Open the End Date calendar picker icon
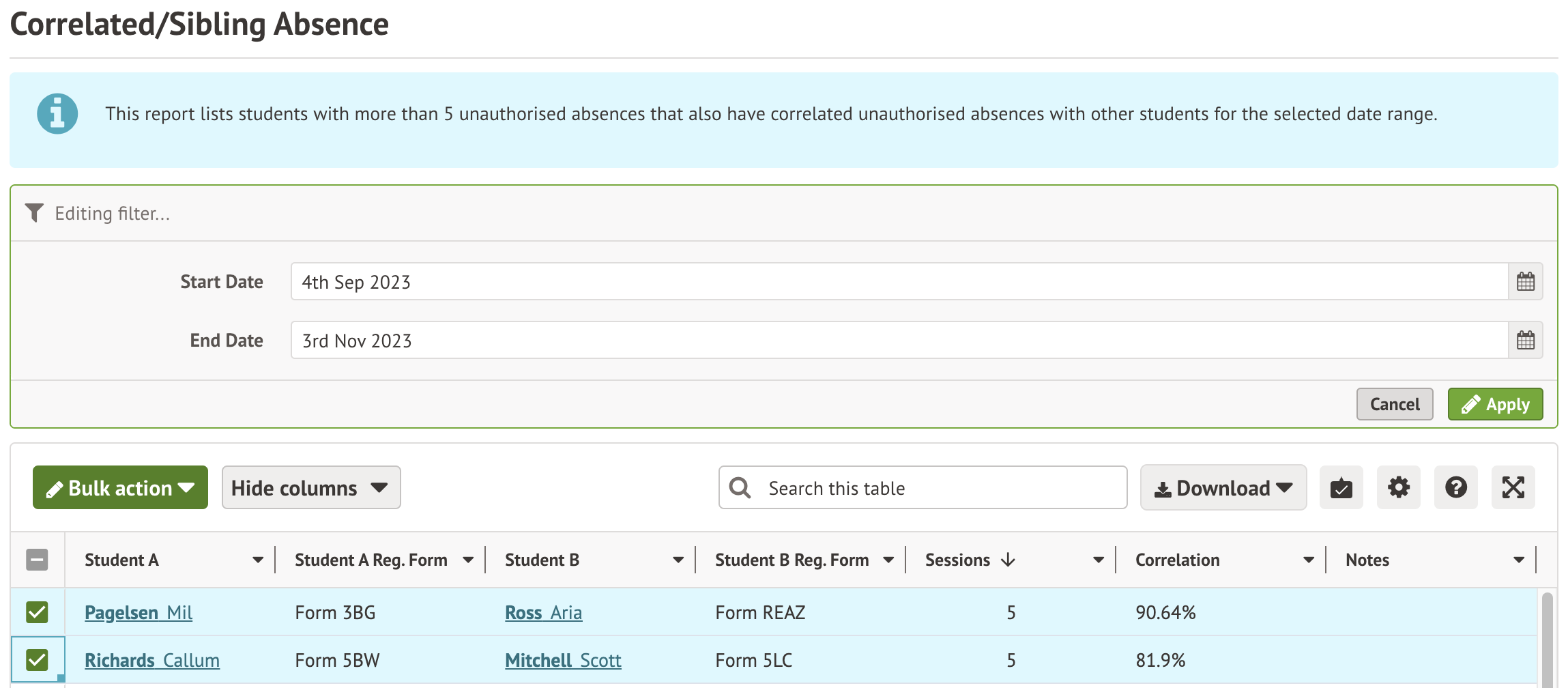The width and height of the screenshot is (1568, 688). click(1525, 341)
